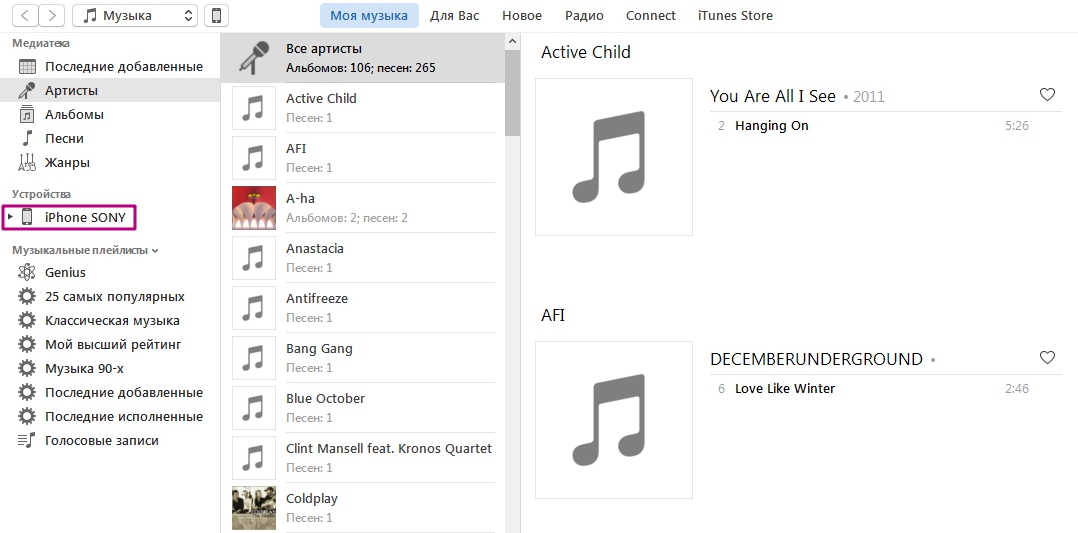1078x533 pixels.
Task: Click the artist list scrollbar thumb
Action: pos(512,93)
